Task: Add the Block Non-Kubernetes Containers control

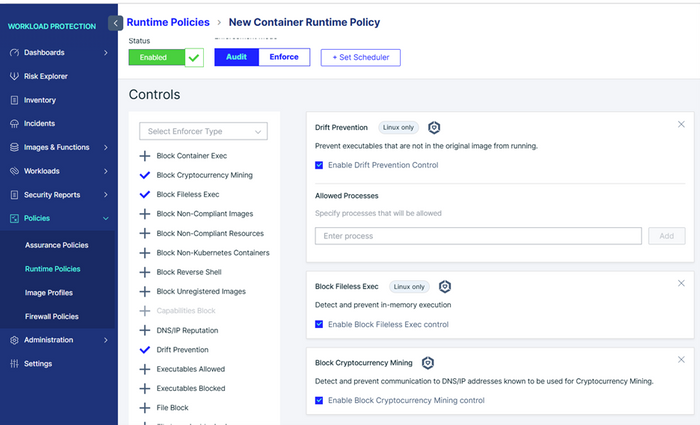Action: coord(145,253)
